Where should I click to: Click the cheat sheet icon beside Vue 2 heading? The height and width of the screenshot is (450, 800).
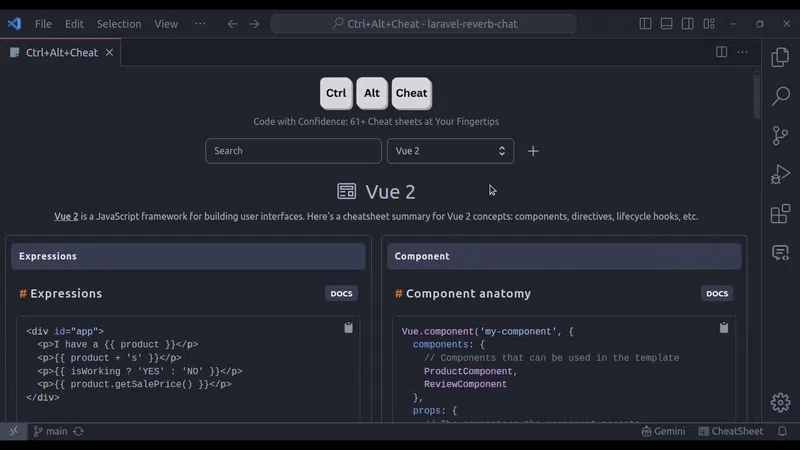pos(346,191)
